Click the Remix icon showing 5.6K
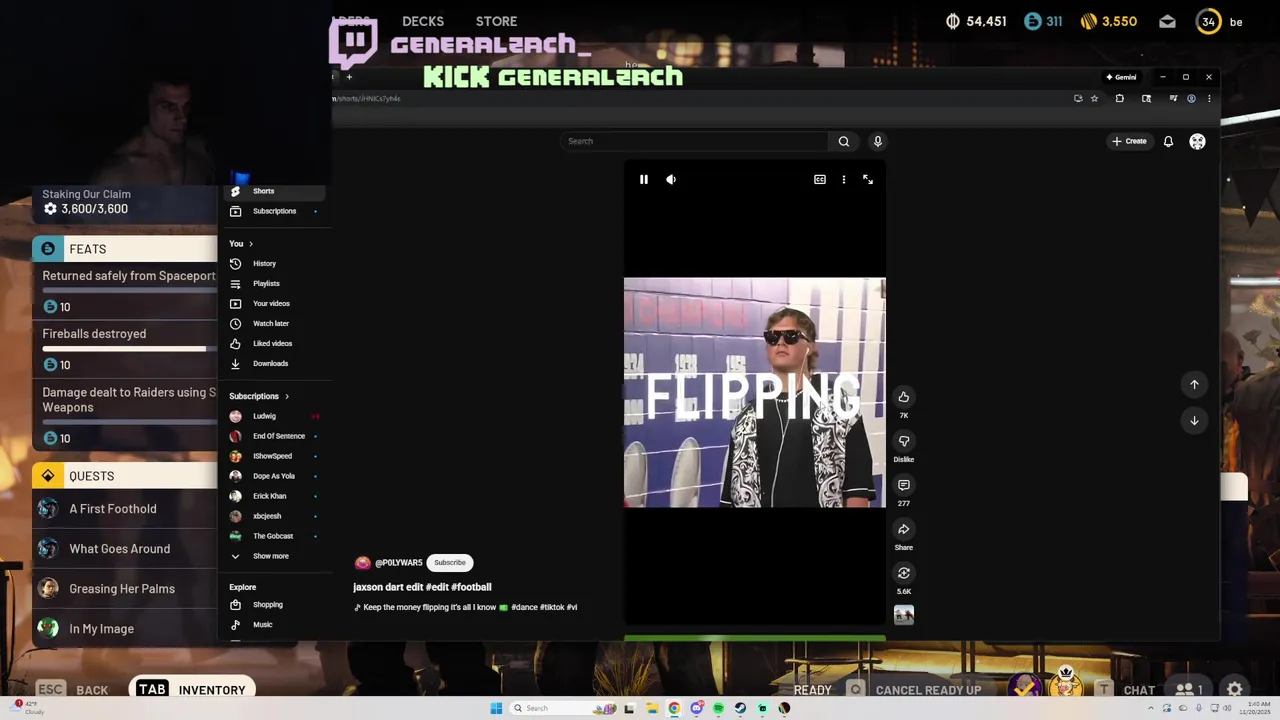Viewport: 1280px width, 720px height. coord(904,573)
